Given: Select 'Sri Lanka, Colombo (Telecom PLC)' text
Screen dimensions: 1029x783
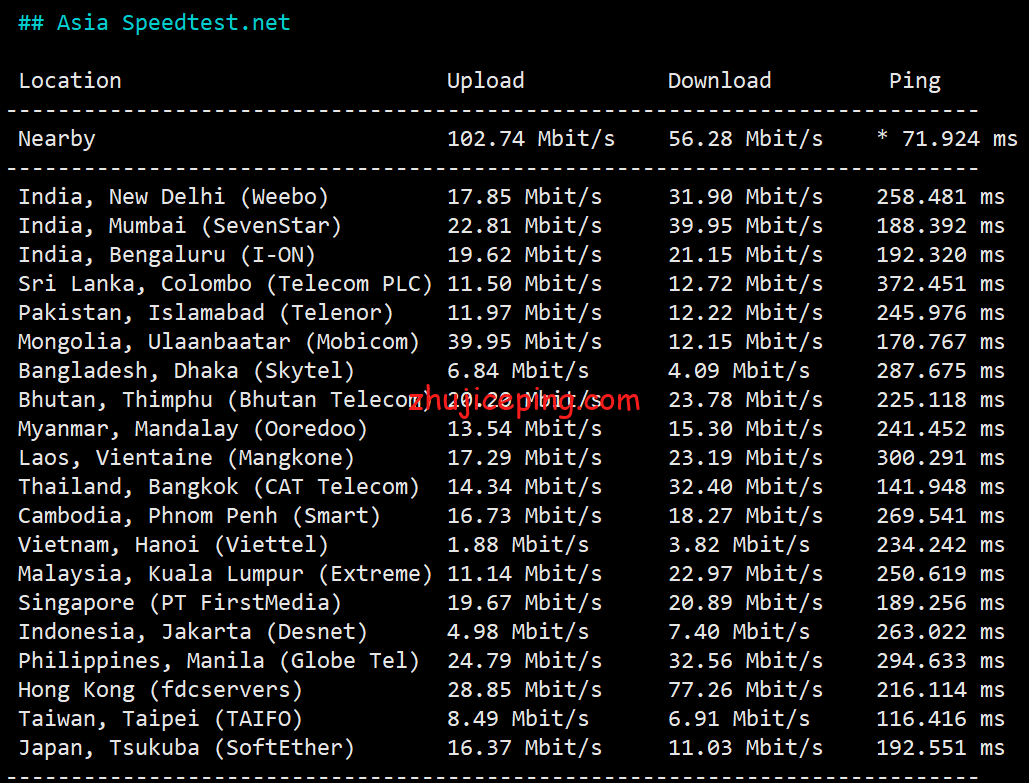Looking at the screenshot, I should pos(225,284).
